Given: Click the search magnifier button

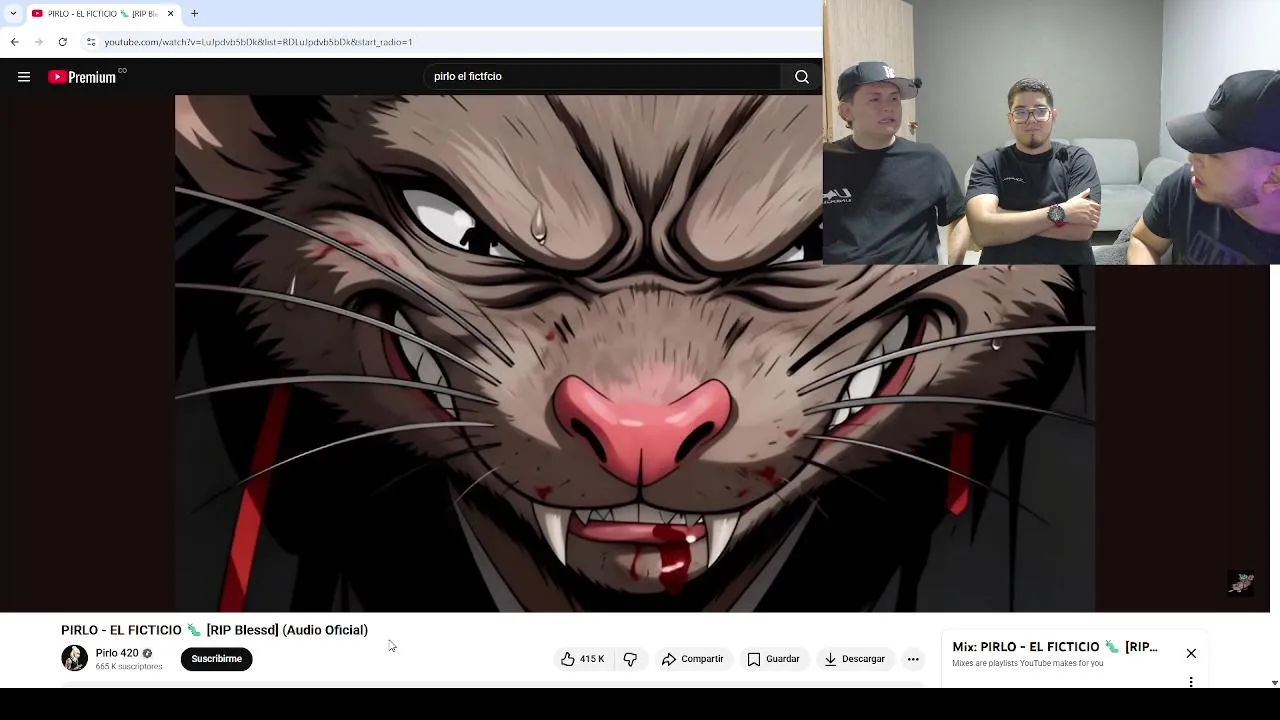Looking at the screenshot, I should click(802, 77).
